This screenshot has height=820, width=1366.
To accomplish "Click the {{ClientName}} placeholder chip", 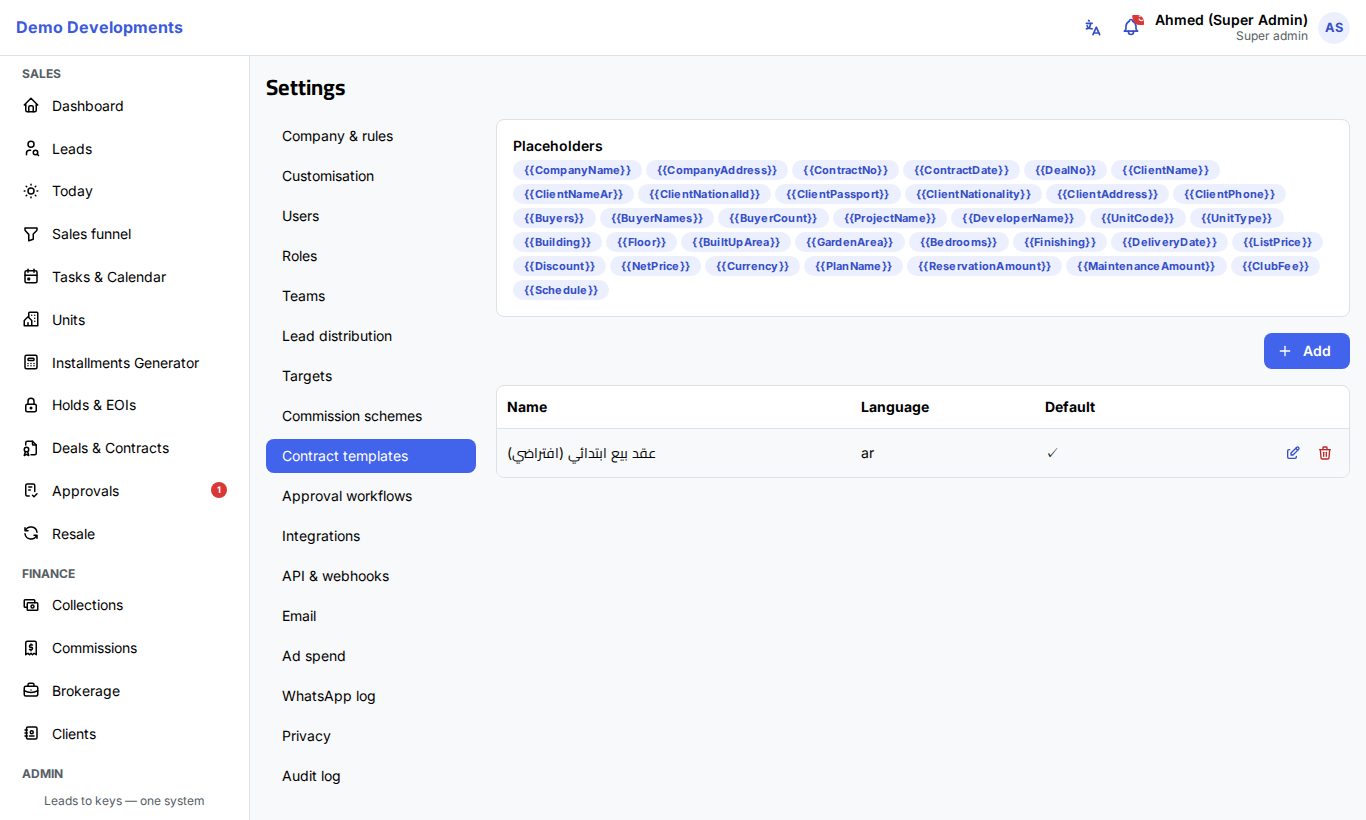I will click(1165, 170).
